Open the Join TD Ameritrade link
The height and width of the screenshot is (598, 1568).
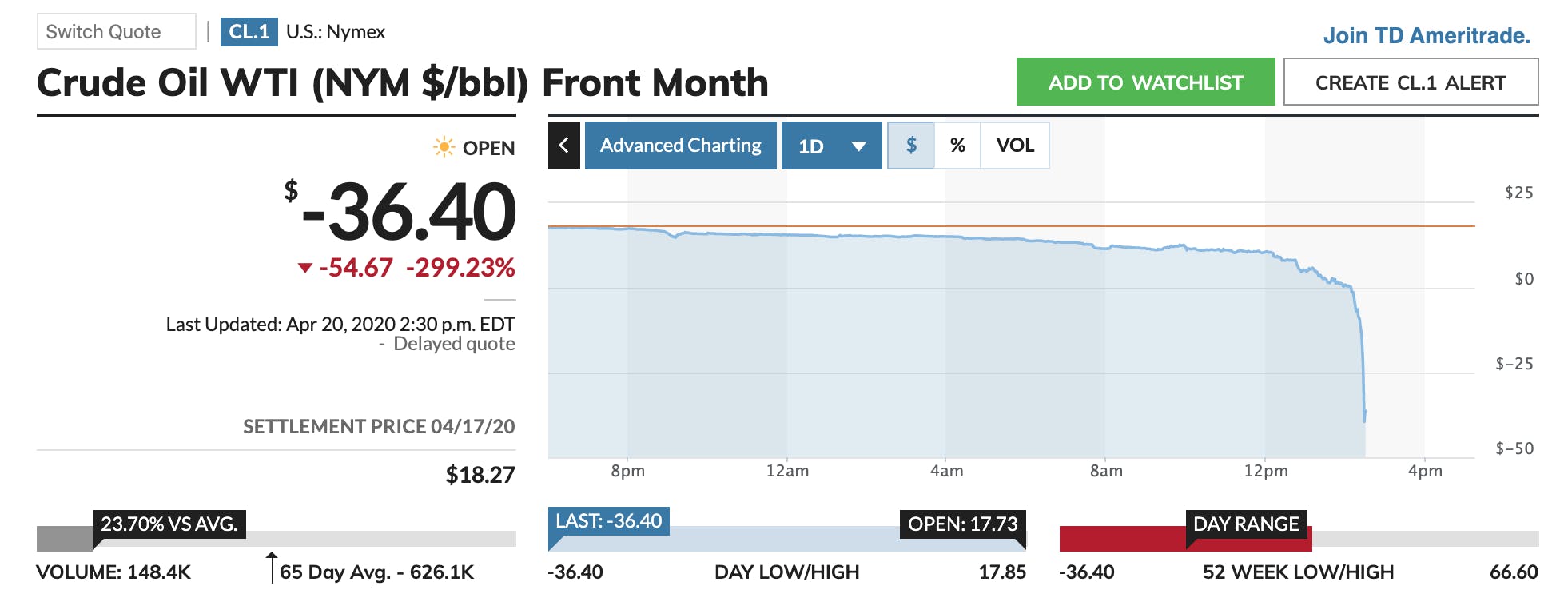point(1427,35)
